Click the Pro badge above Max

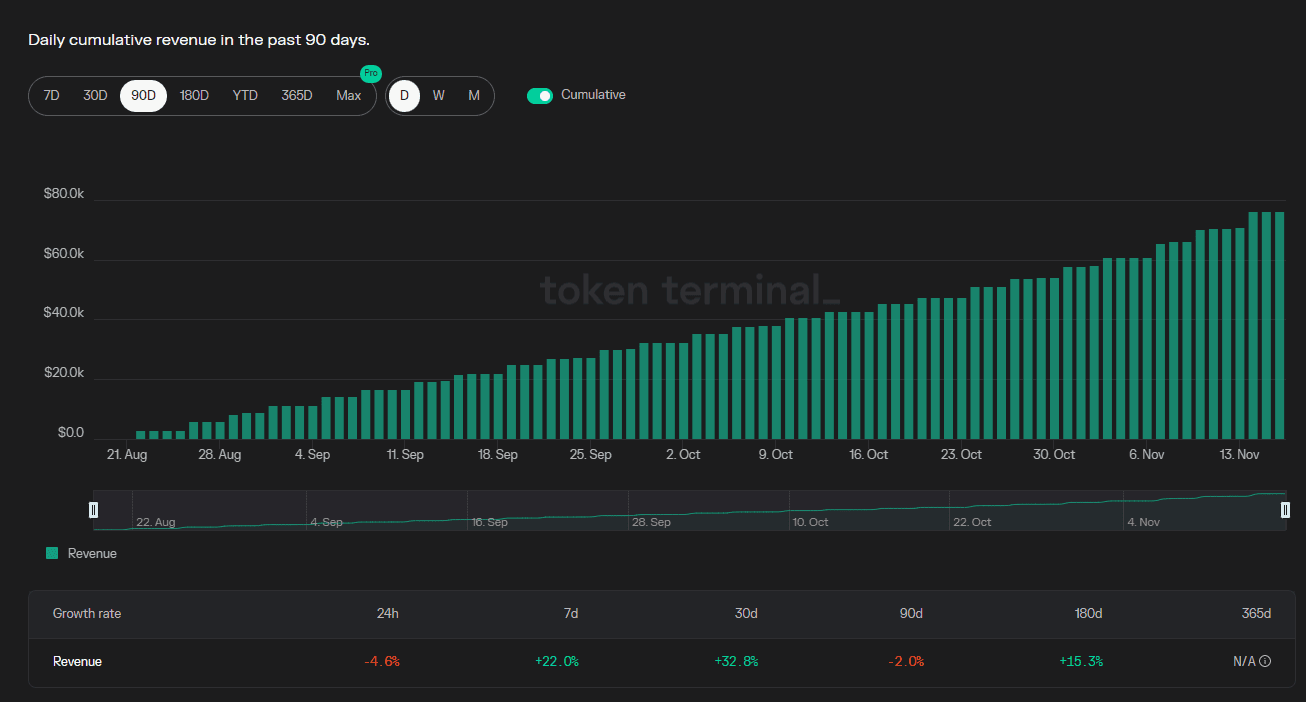[x=371, y=73]
